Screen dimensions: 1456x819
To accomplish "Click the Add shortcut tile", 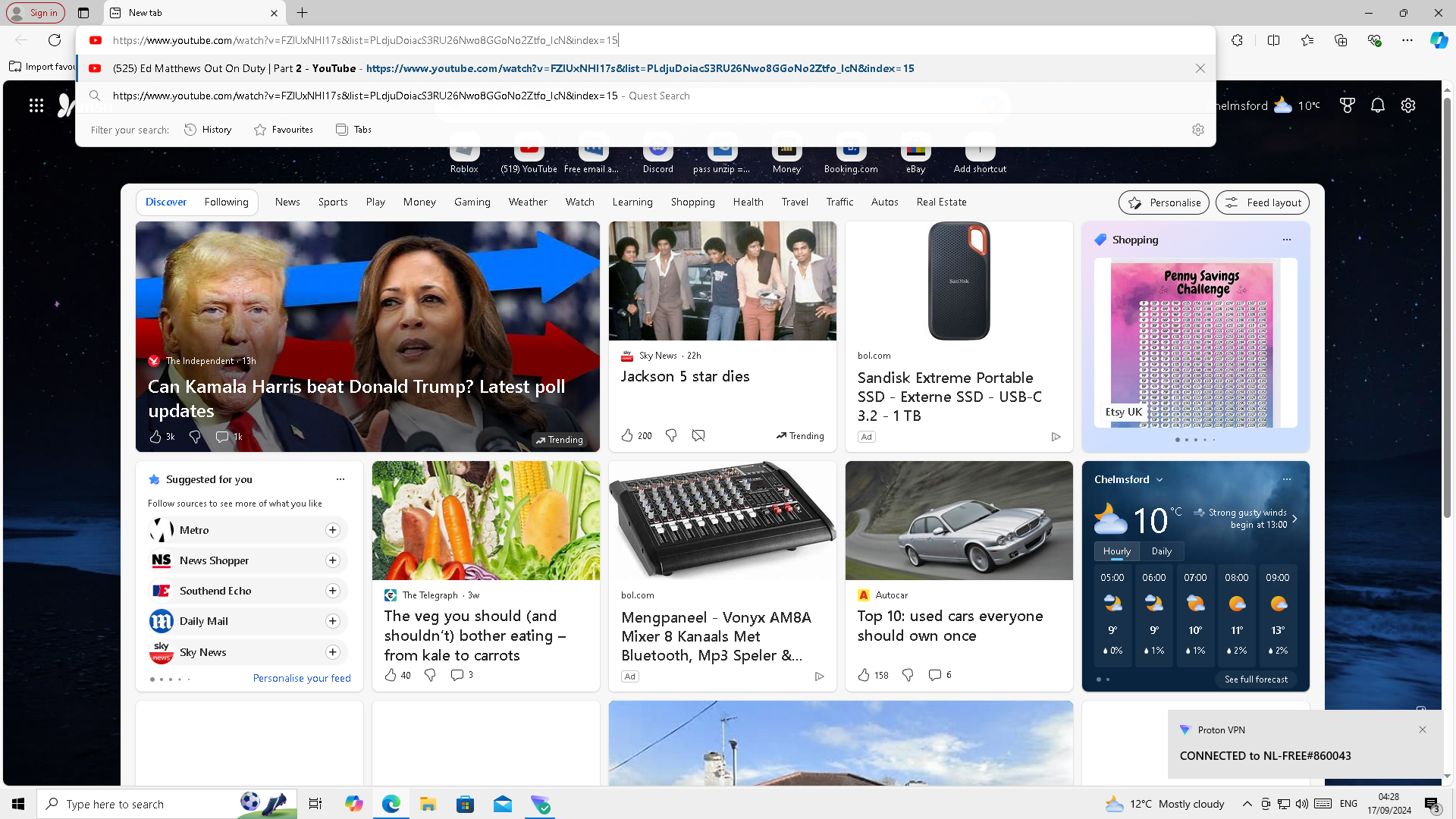I will [x=980, y=154].
